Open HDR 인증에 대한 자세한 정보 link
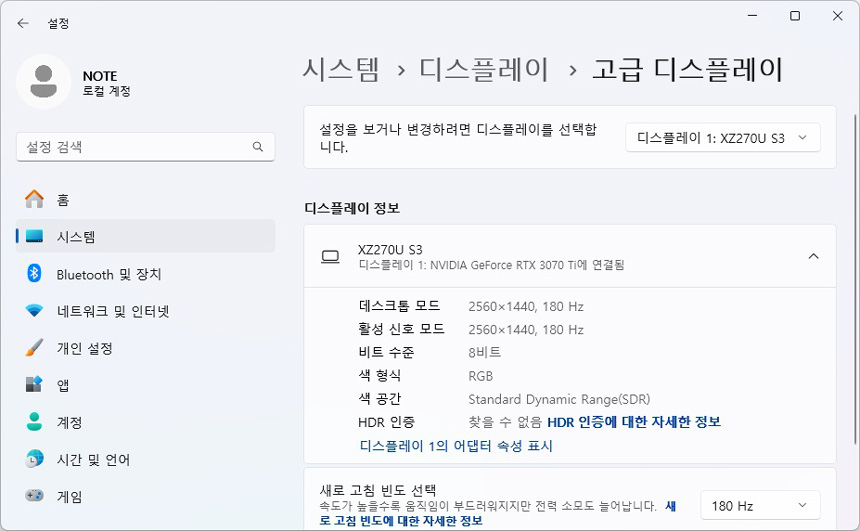The width and height of the screenshot is (860, 531). pos(634,422)
